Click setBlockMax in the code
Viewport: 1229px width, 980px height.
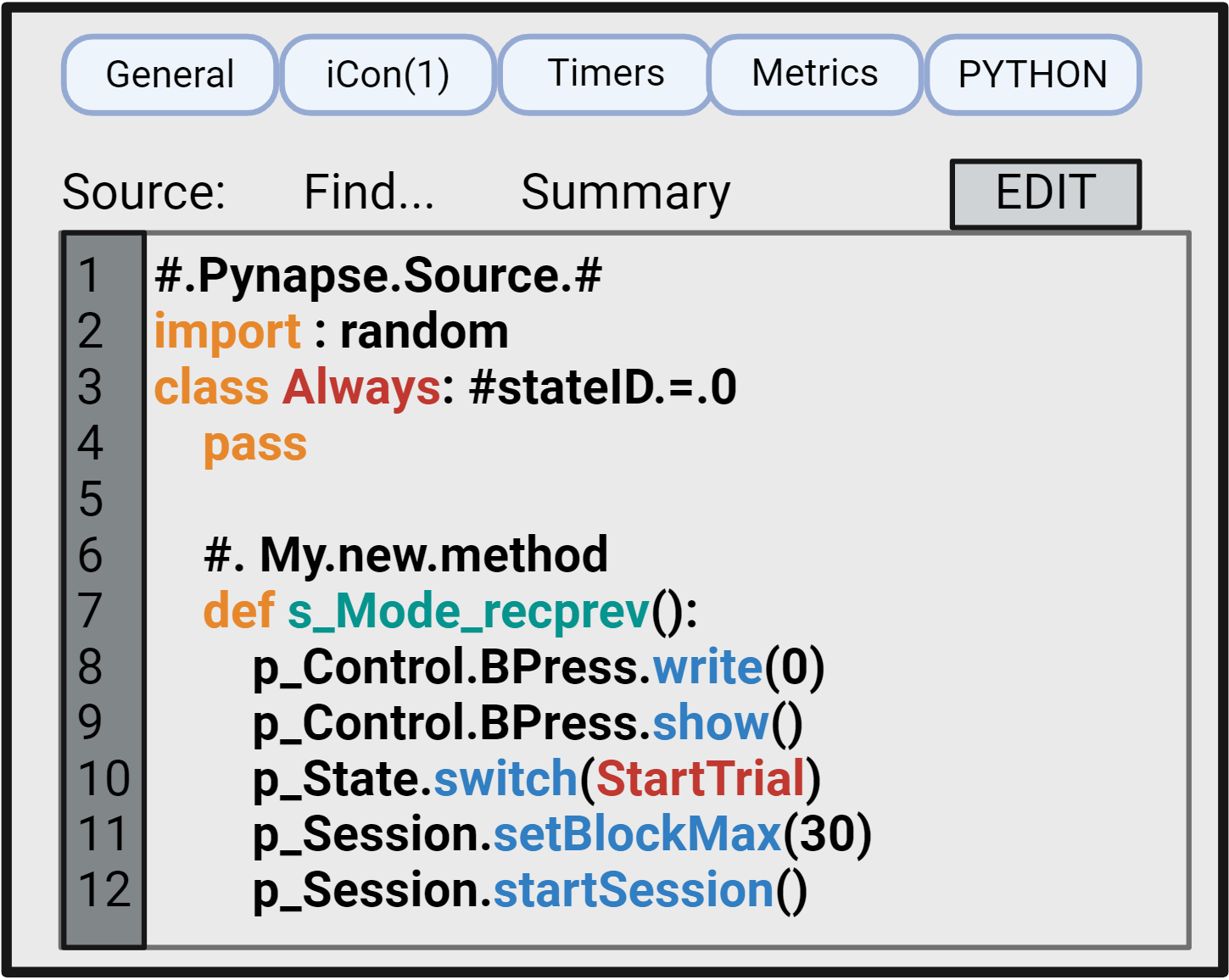click(x=637, y=834)
